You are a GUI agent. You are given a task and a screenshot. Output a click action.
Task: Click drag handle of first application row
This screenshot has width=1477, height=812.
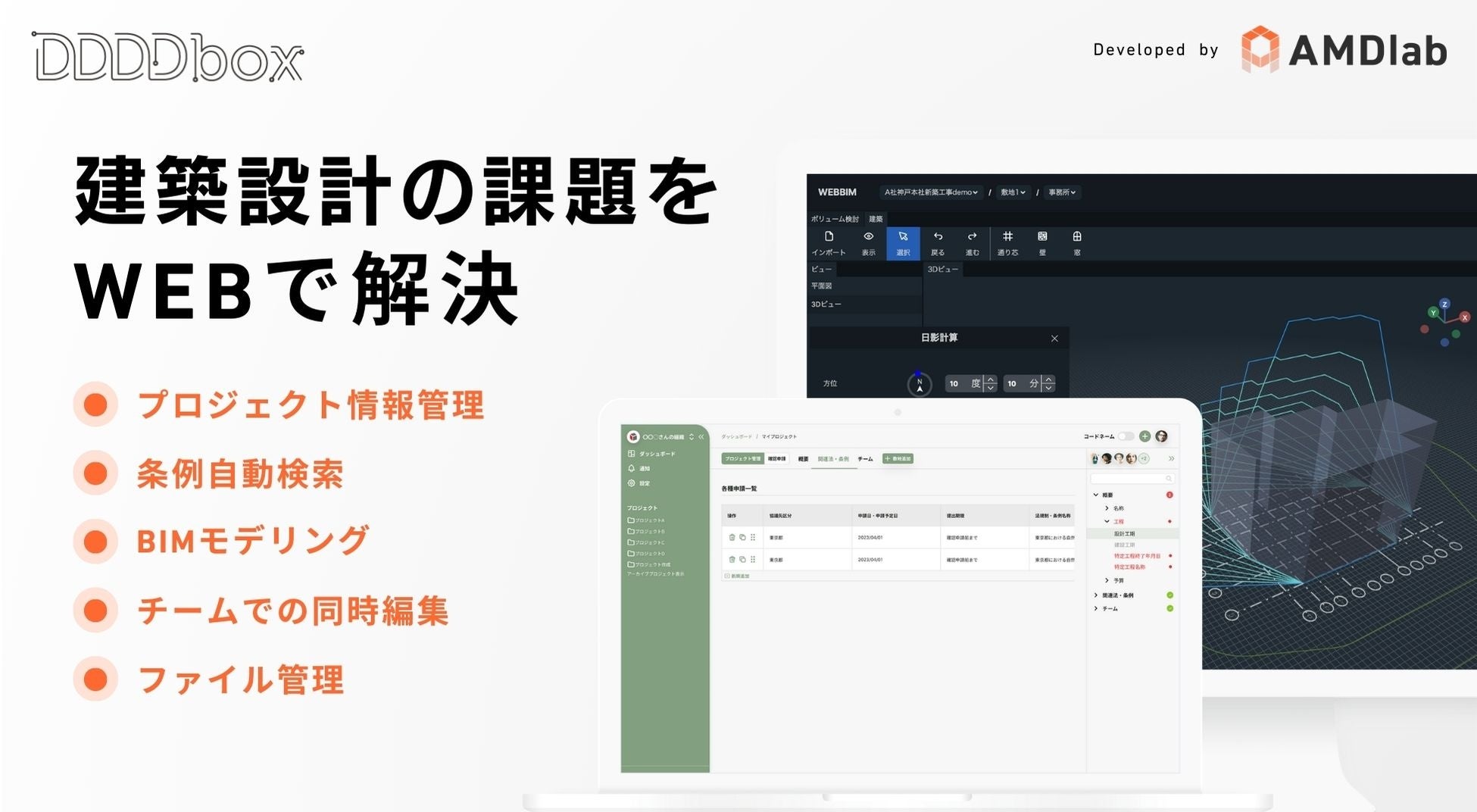tap(753, 538)
